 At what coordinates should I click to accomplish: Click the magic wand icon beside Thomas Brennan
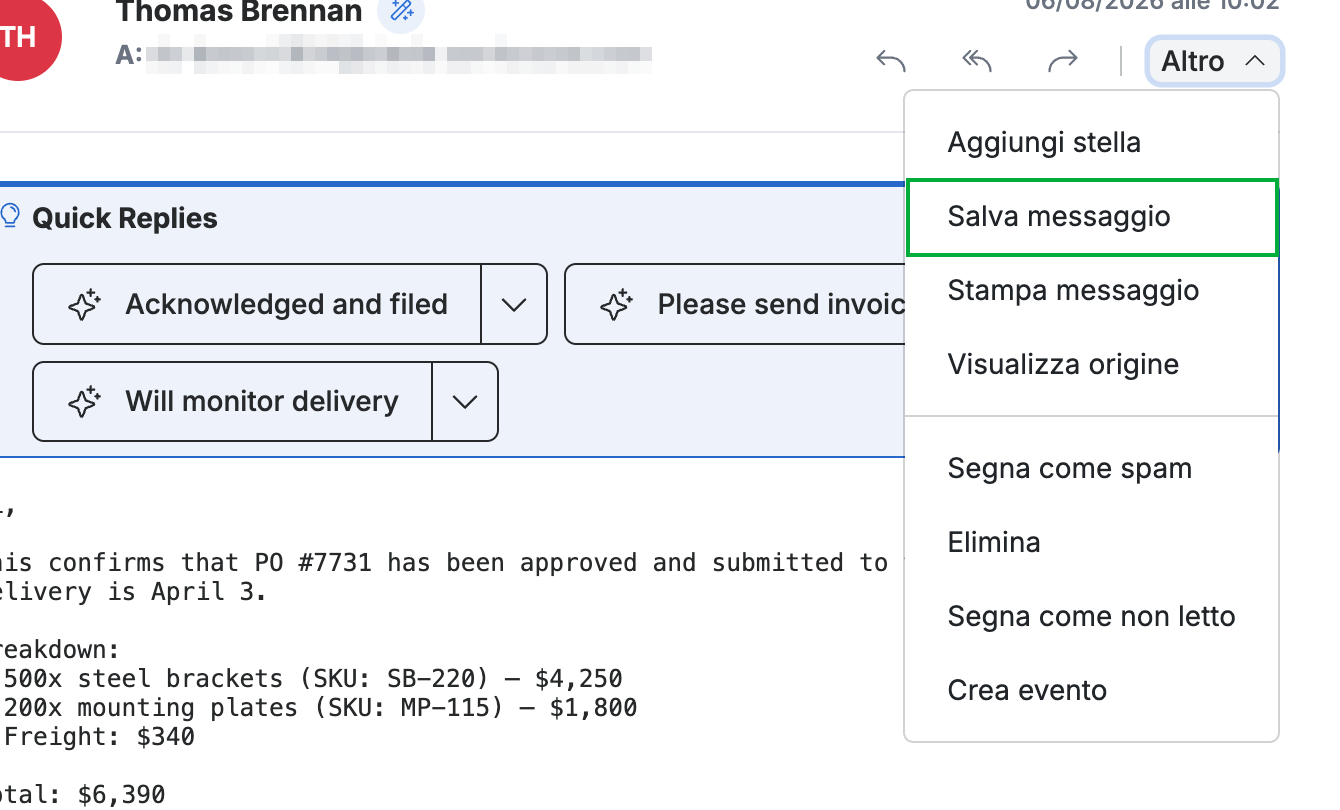click(x=401, y=12)
